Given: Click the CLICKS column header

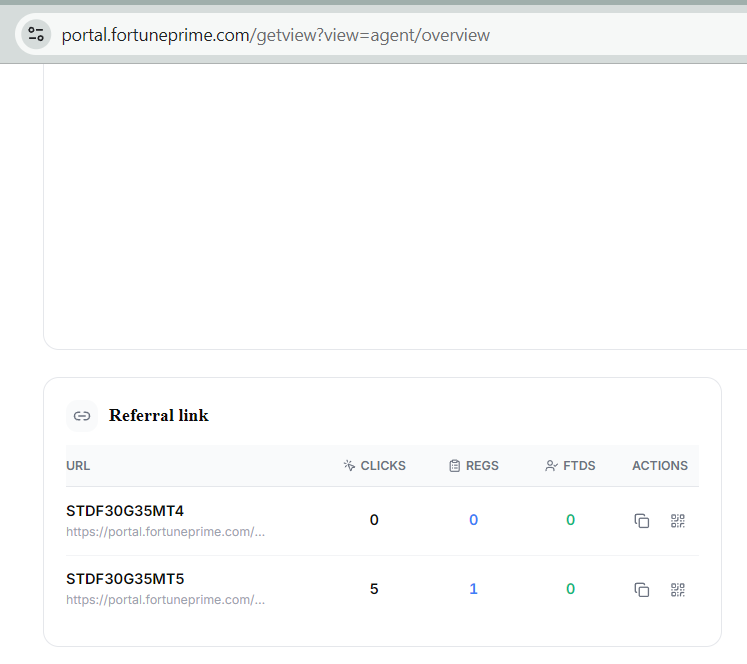Looking at the screenshot, I should coord(374,465).
